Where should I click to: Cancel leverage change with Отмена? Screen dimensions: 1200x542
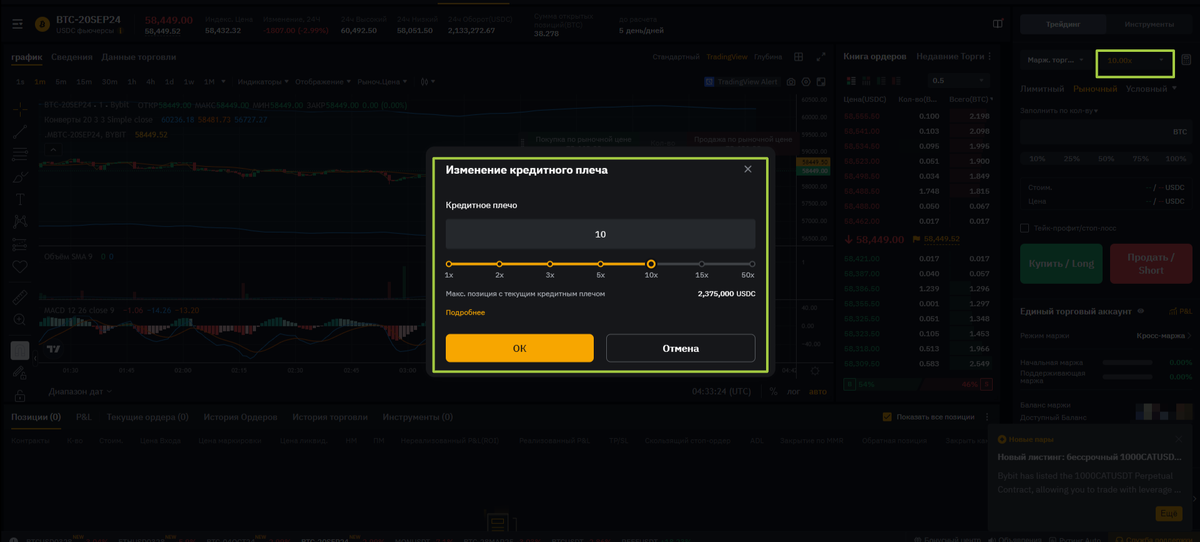(x=680, y=348)
